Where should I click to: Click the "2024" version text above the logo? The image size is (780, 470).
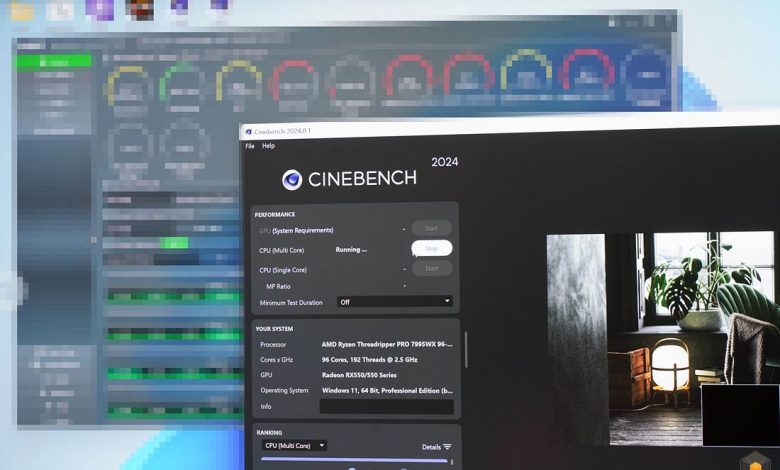click(x=445, y=162)
